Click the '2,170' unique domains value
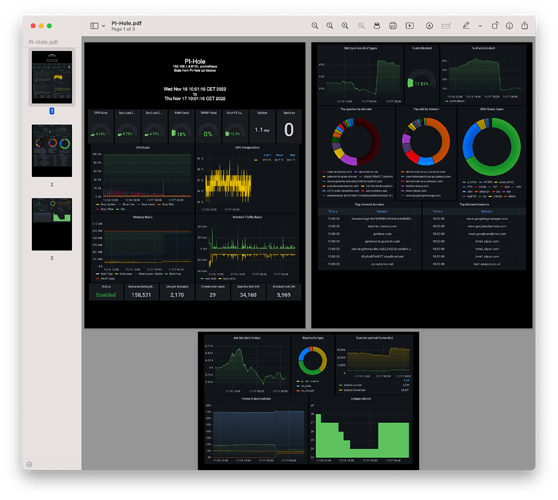Image resolution: width=558 pixels, height=500 pixels. [x=177, y=295]
